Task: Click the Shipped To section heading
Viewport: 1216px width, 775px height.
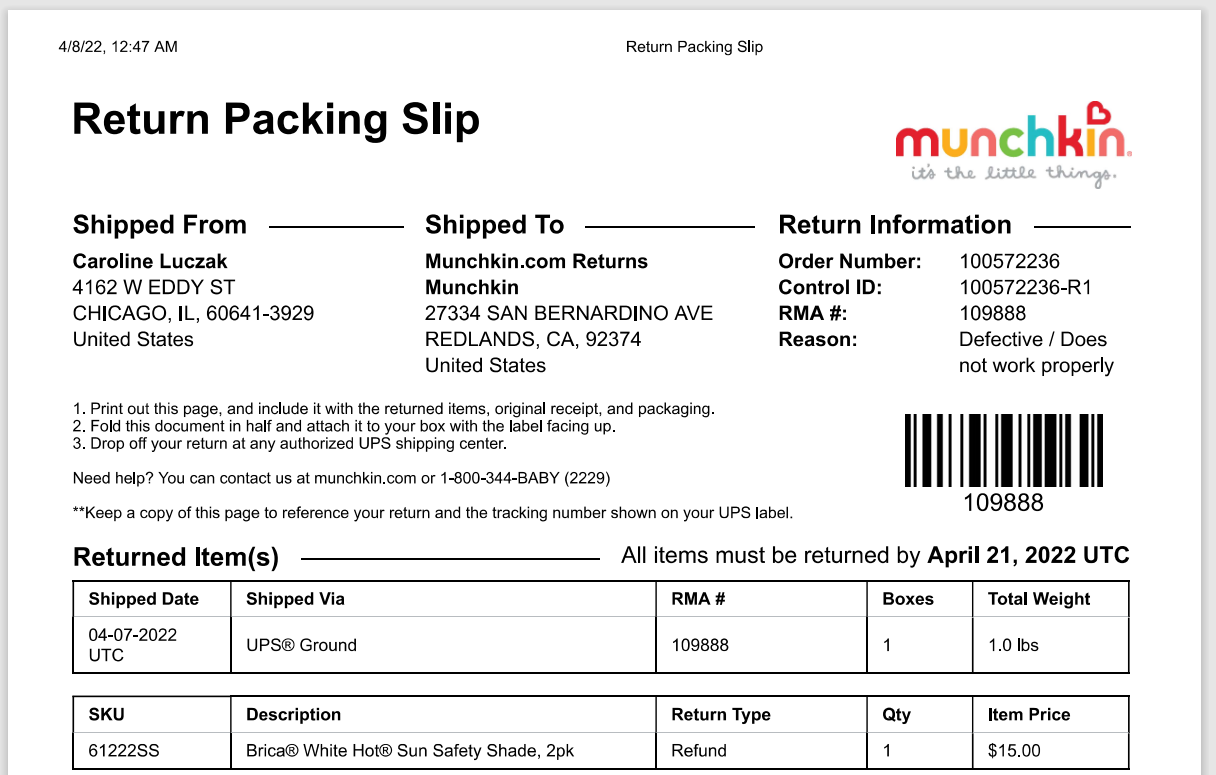Action: [x=495, y=225]
